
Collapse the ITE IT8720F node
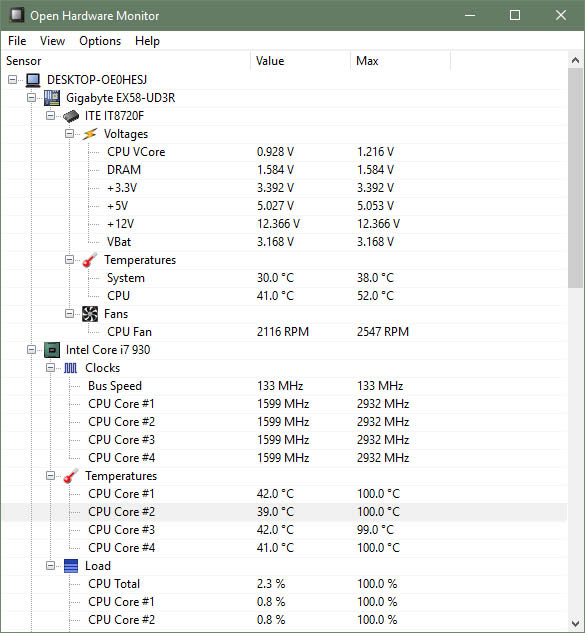point(50,116)
